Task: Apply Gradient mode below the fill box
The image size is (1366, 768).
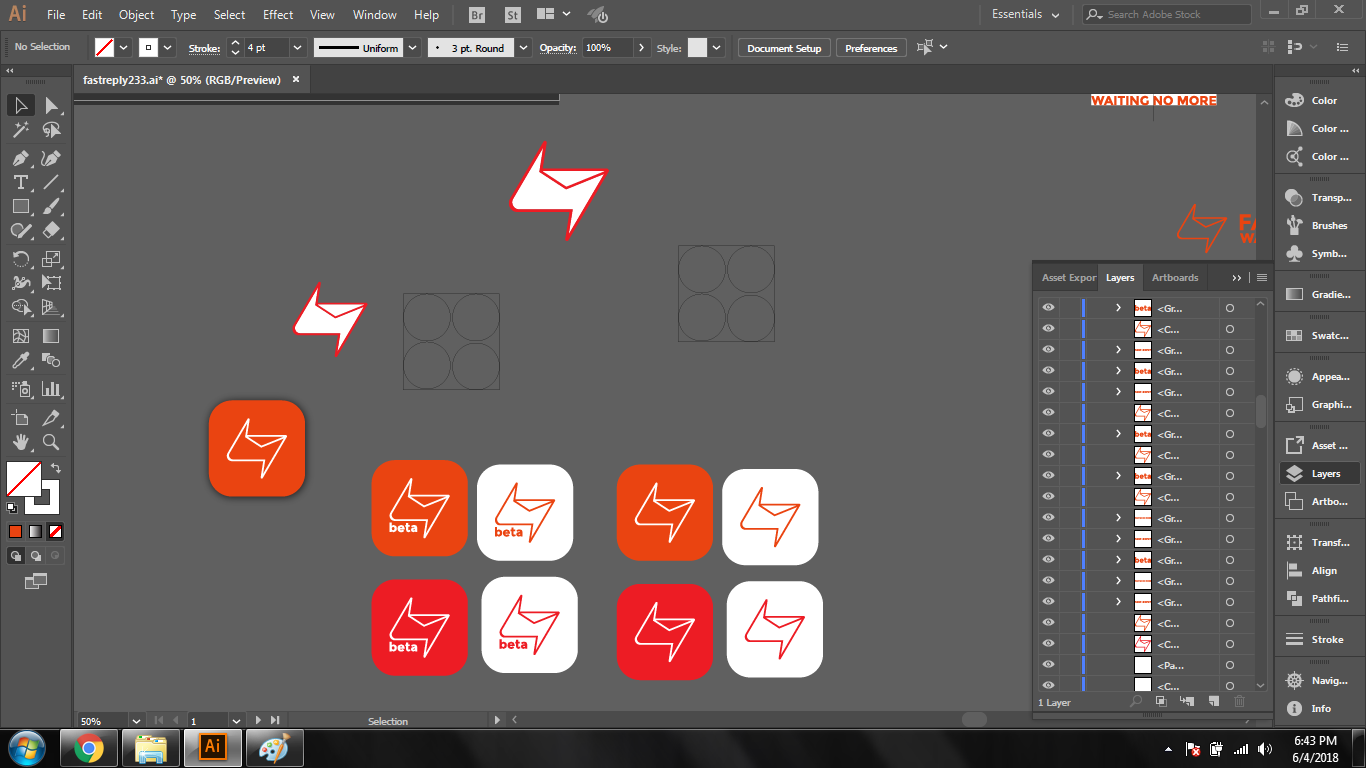Action: point(36,531)
